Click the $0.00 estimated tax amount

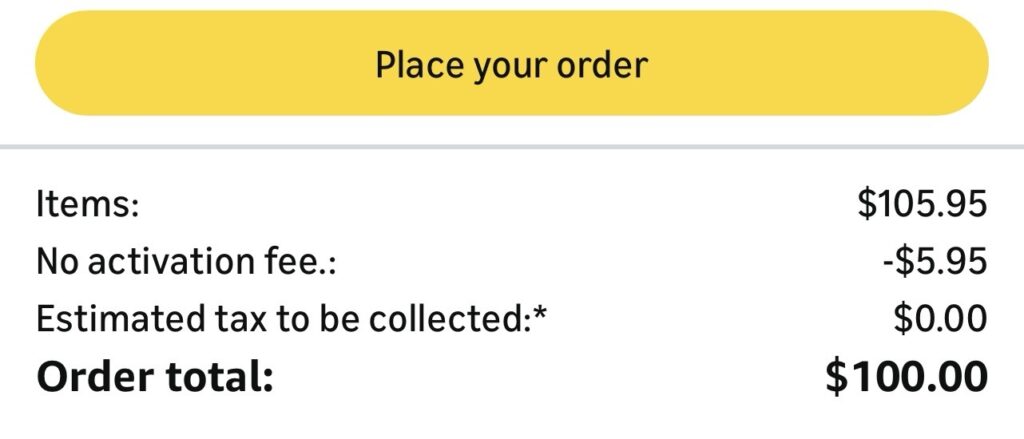pos(940,320)
